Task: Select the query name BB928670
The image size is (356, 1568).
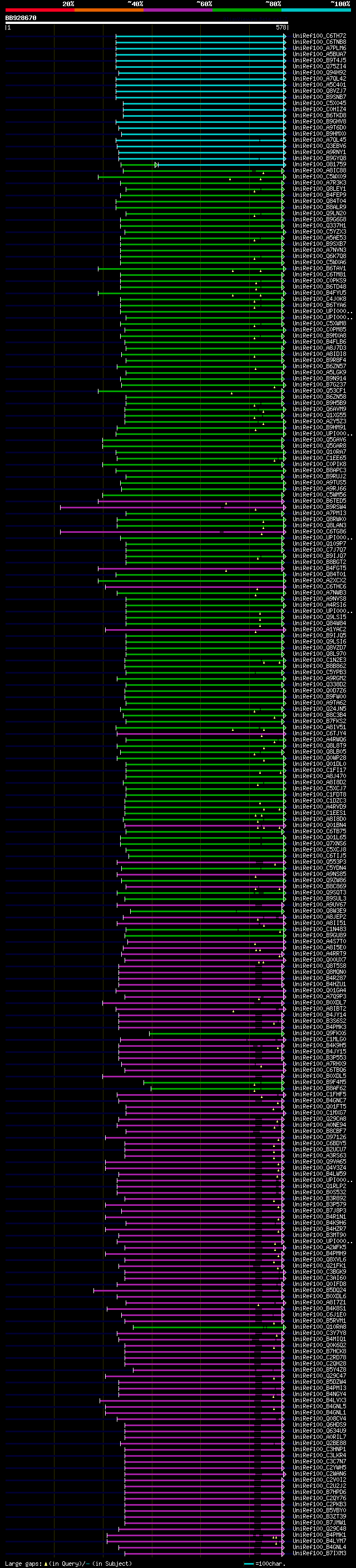Action: 21,18
